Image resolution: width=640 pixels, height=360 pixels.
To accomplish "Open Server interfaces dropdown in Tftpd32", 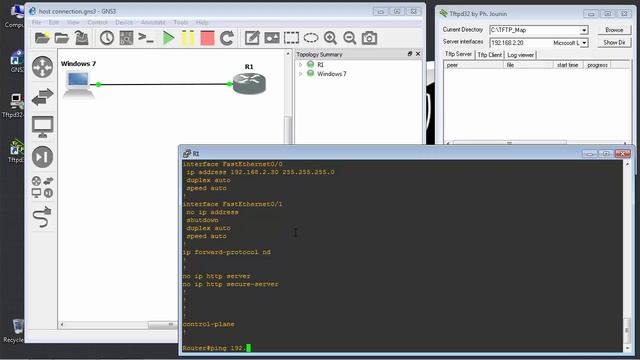I will point(584,43).
